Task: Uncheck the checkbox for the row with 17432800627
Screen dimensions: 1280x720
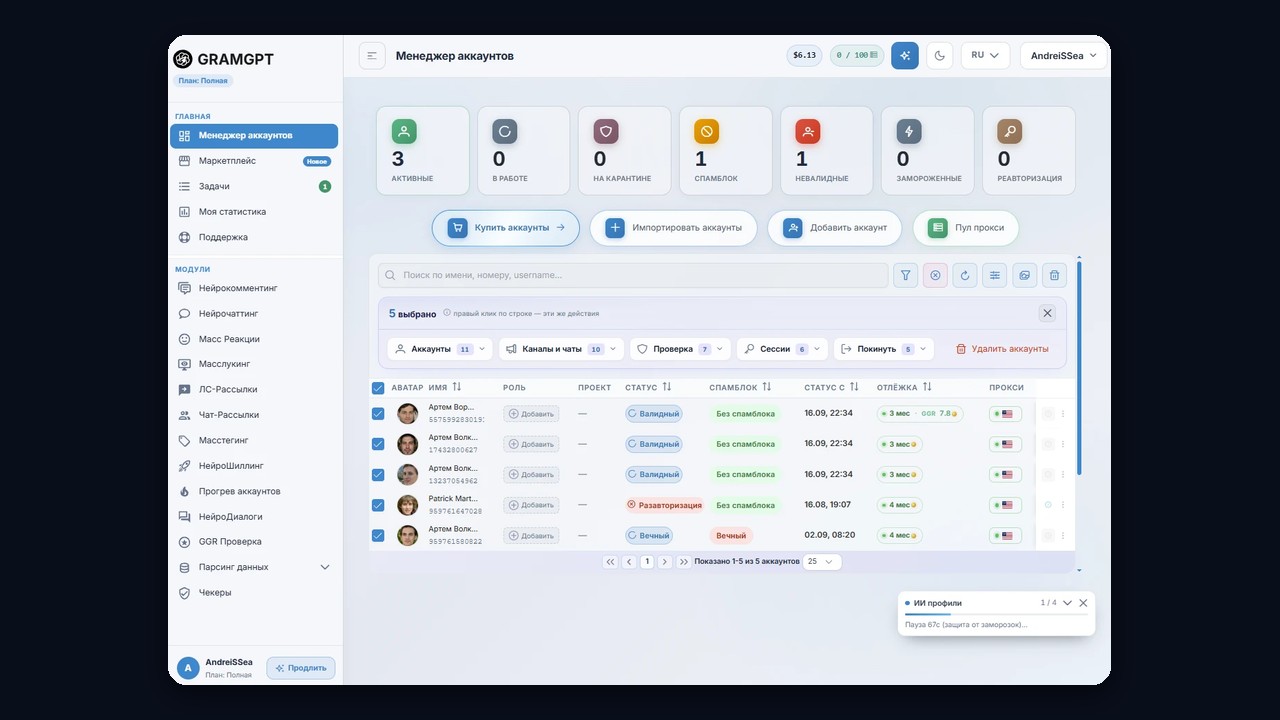Action: tap(378, 444)
